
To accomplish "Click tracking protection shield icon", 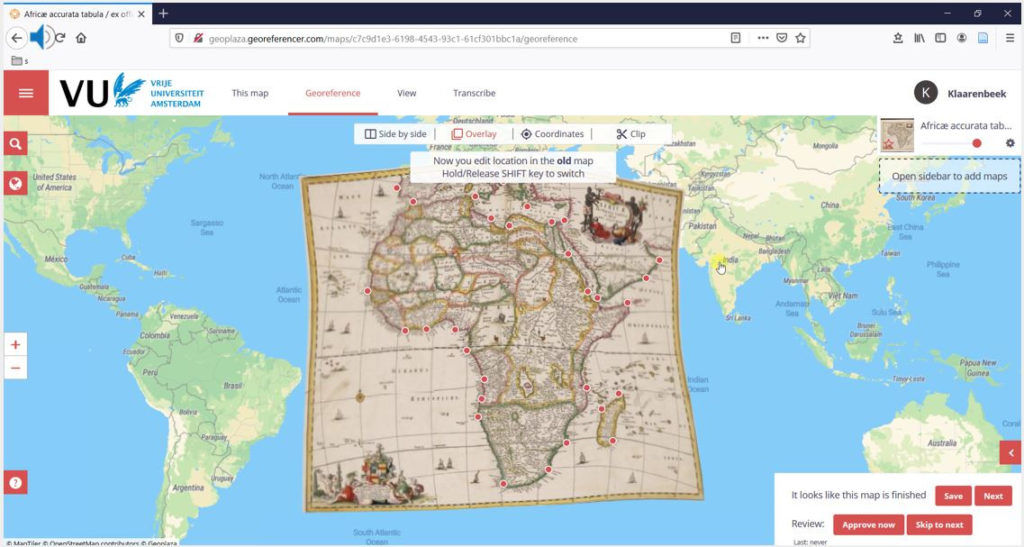I will pos(180,38).
